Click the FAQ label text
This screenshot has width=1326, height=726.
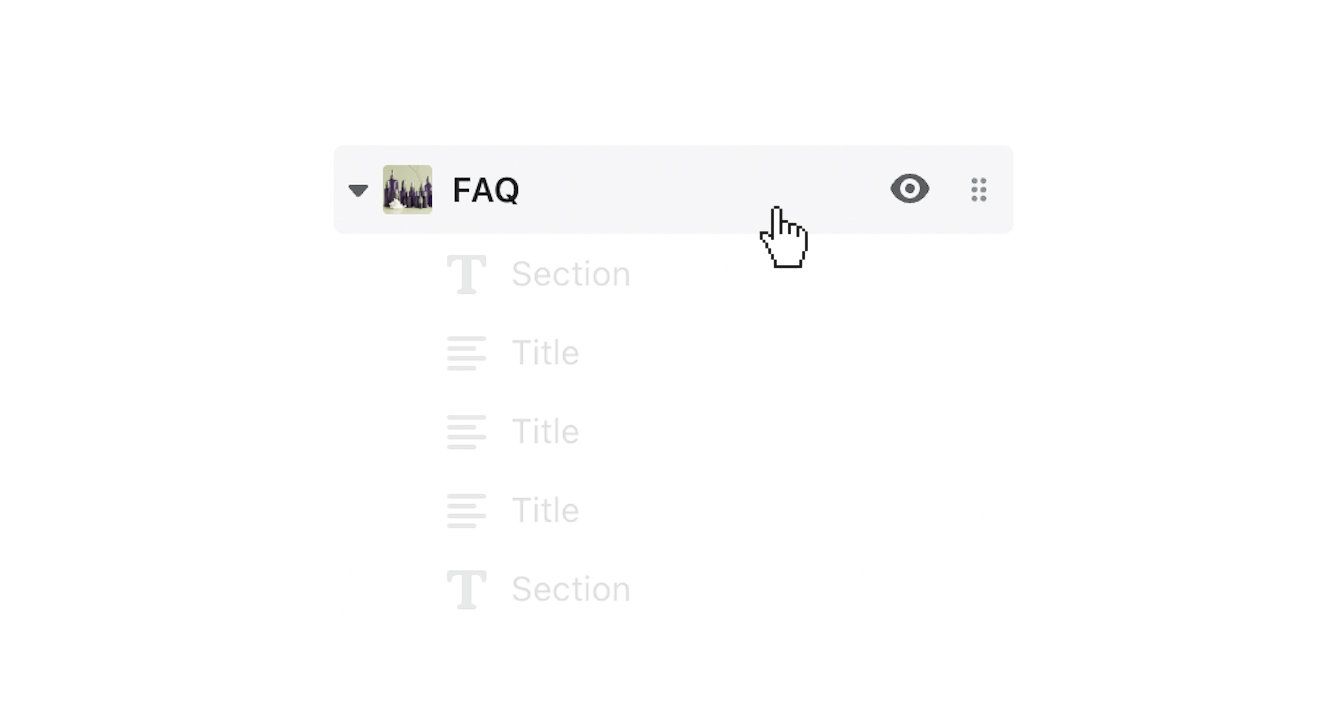[x=485, y=189]
